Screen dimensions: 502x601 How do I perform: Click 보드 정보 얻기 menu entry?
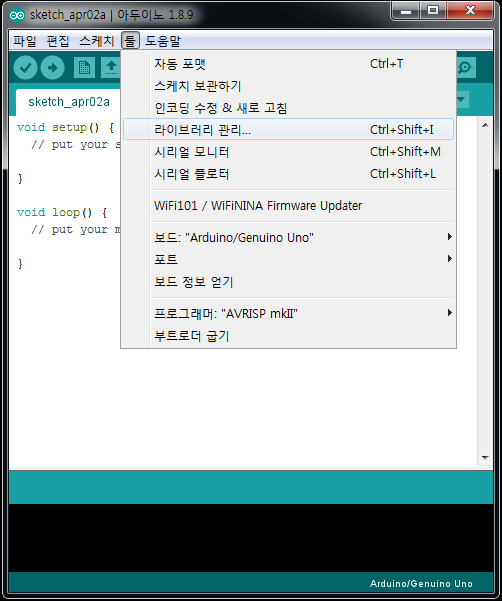(288, 282)
